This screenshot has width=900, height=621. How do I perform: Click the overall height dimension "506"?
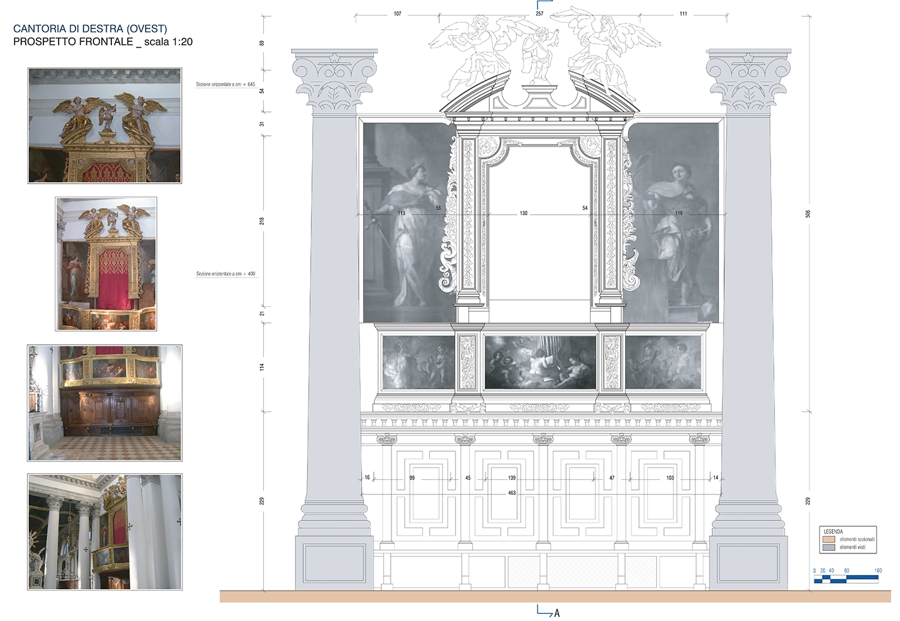tap(808, 214)
